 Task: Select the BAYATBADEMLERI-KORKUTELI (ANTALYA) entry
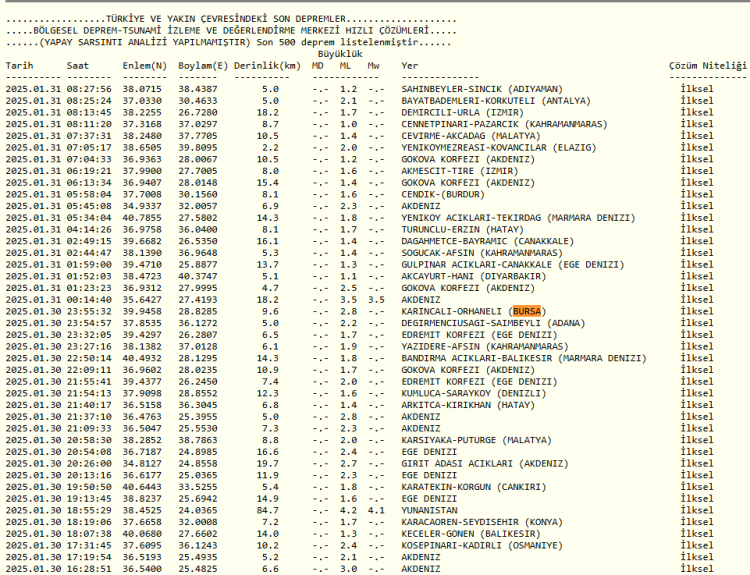[x=496, y=100]
